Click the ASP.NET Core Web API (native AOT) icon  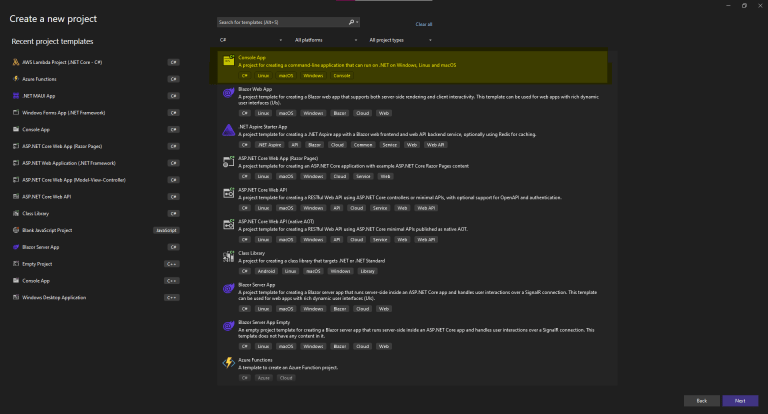point(229,224)
